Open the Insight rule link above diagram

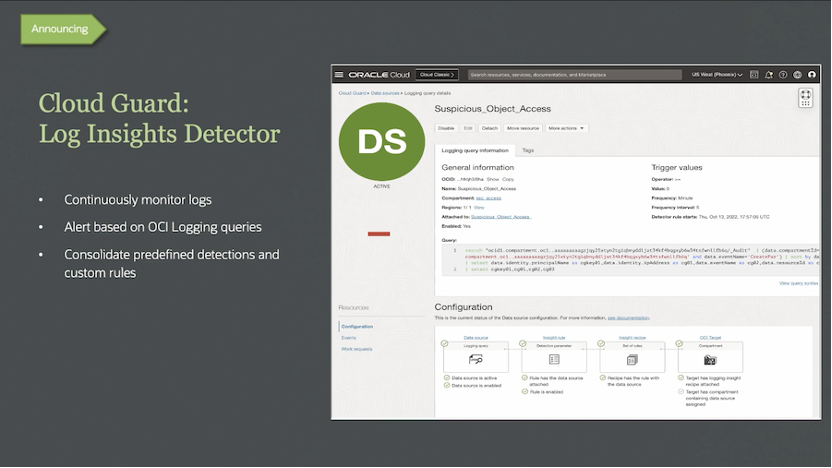554,337
